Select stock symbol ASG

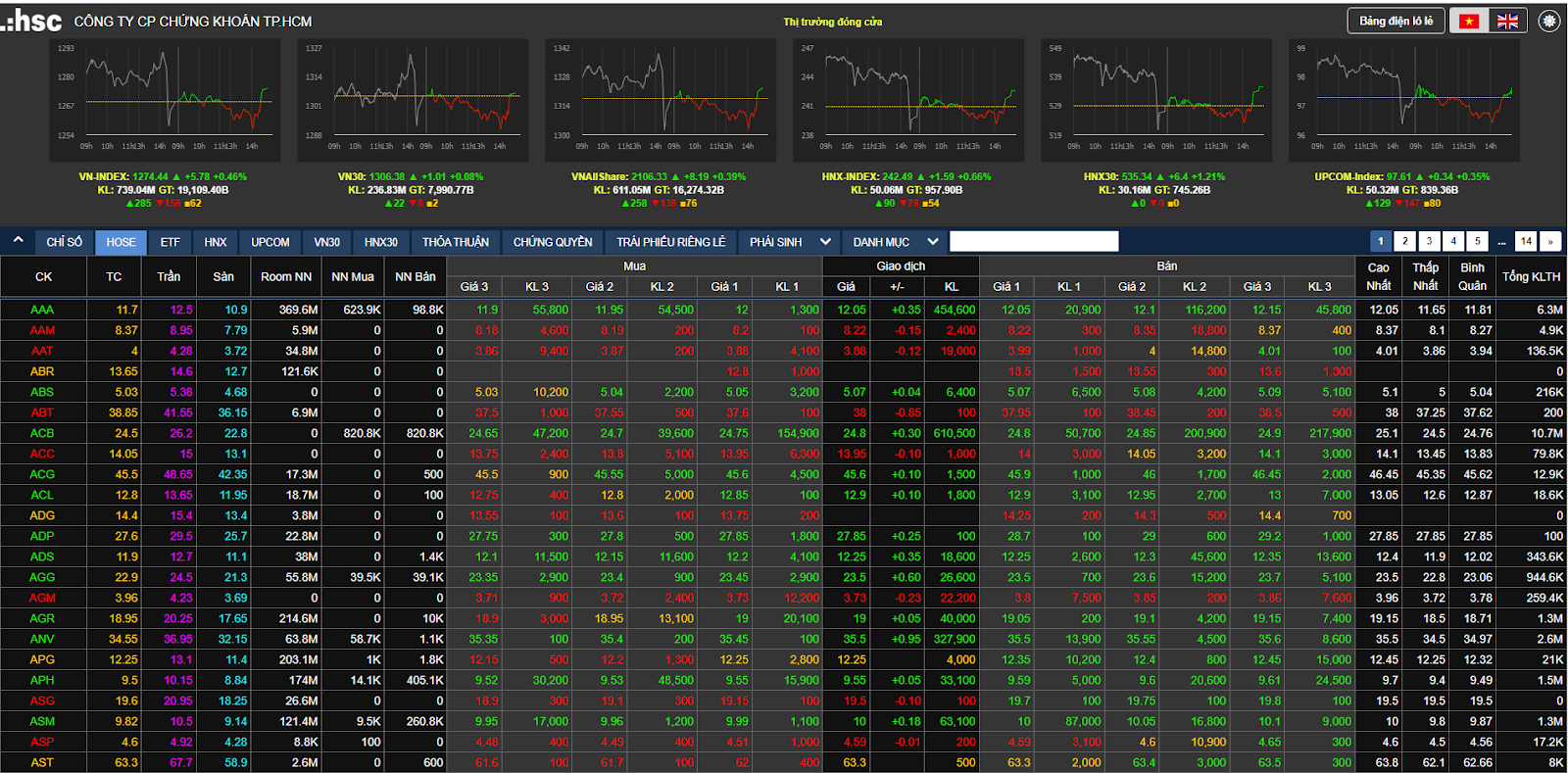[x=42, y=701]
